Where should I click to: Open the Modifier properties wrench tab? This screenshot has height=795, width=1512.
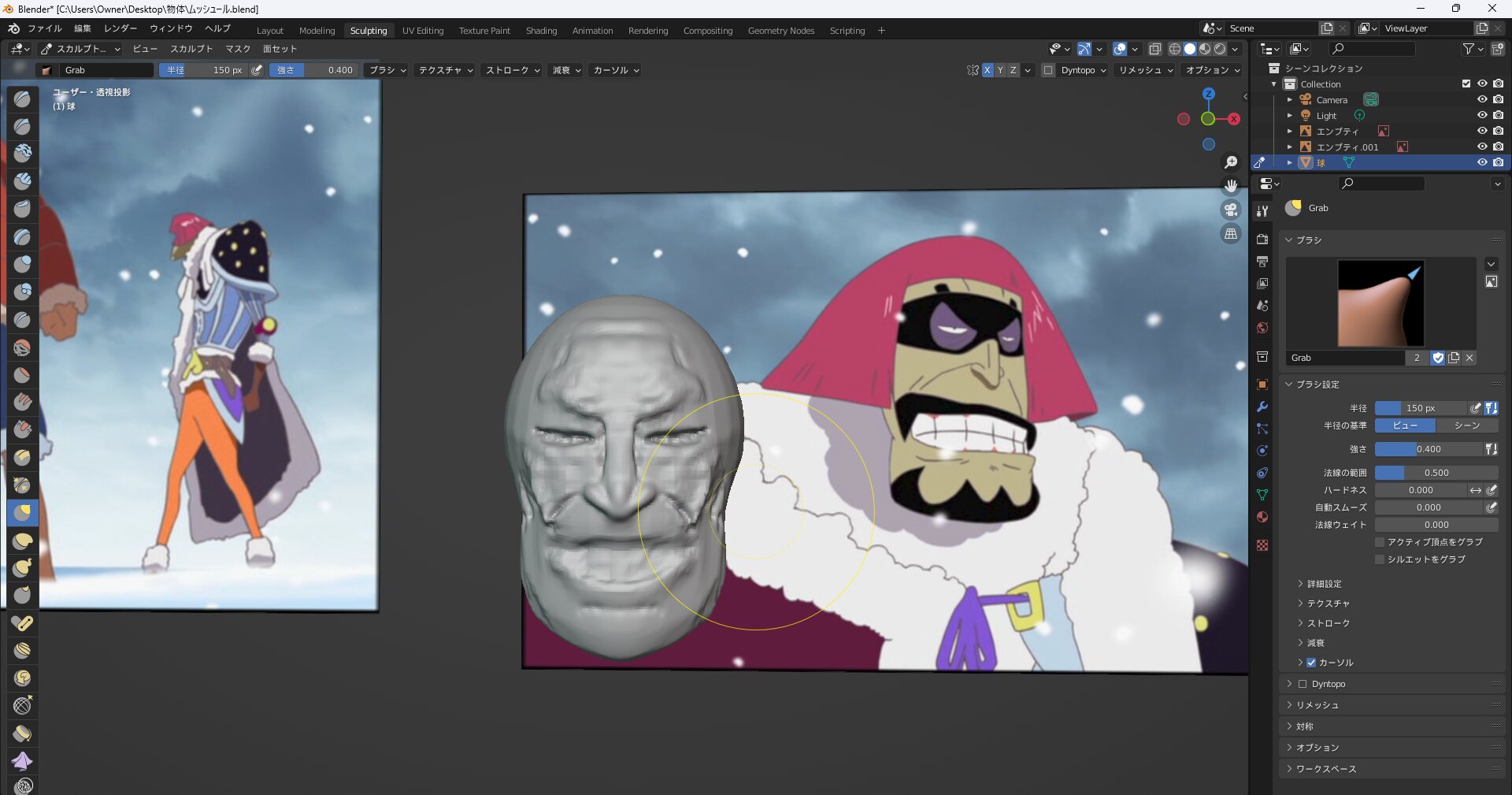tap(1262, 407)
